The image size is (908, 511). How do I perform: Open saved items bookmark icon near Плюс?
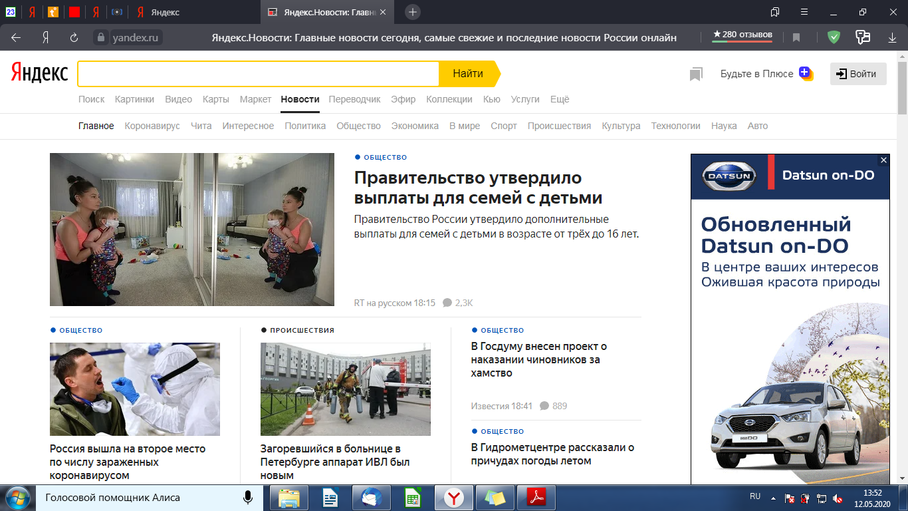coord(695,74)
